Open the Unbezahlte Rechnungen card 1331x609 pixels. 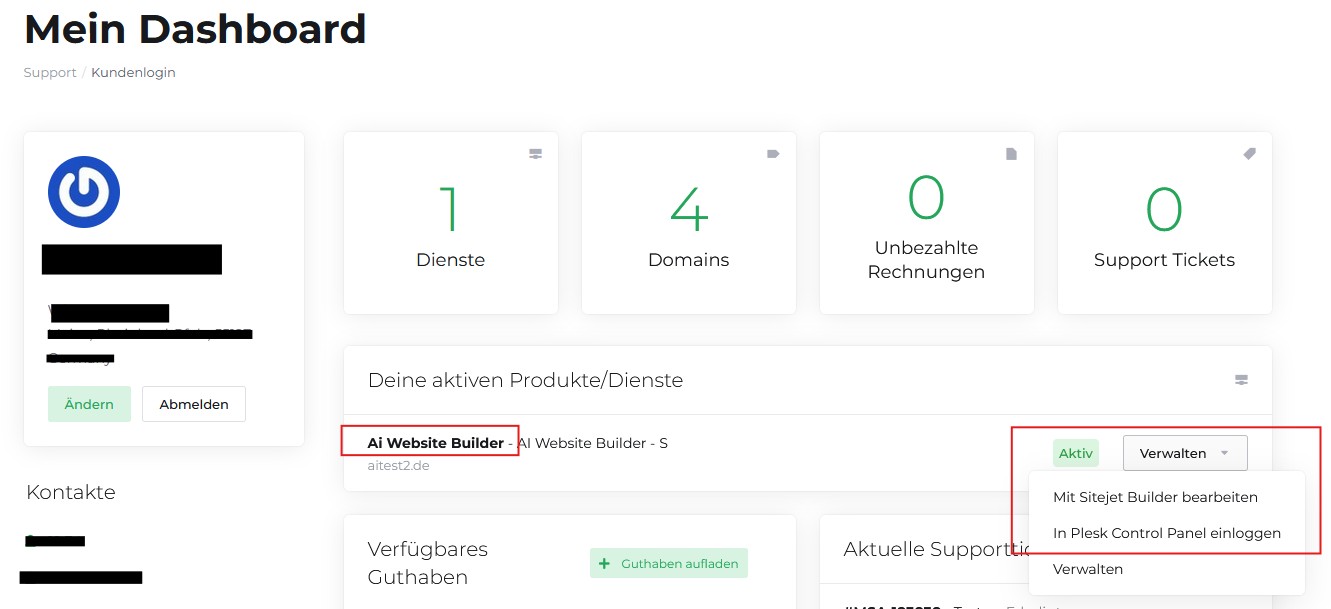927,223
